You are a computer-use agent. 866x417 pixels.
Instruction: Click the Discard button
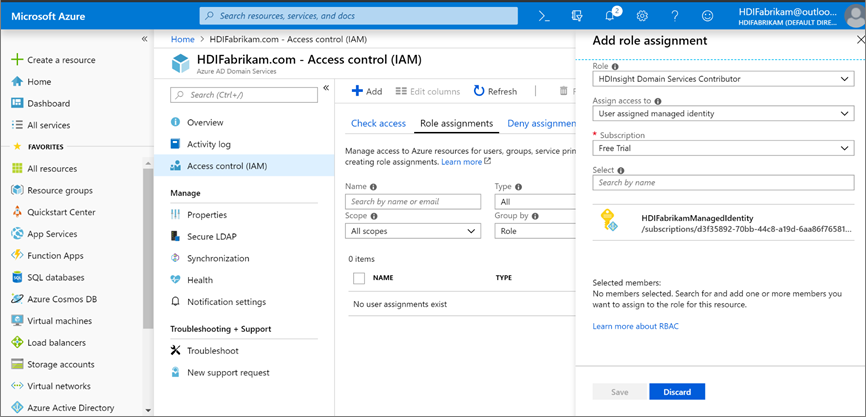(x=676, y=392)
